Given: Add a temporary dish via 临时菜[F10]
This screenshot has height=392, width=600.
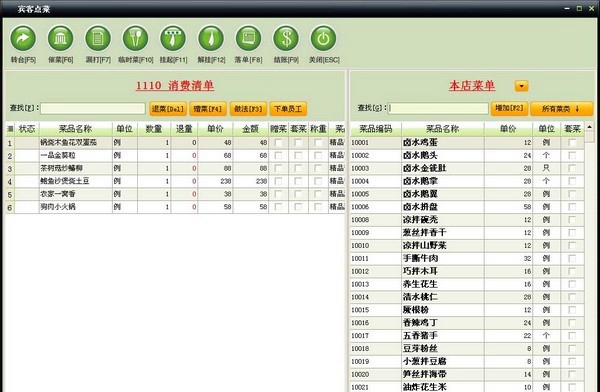Looking at the screenshot, I should point(135,38).
